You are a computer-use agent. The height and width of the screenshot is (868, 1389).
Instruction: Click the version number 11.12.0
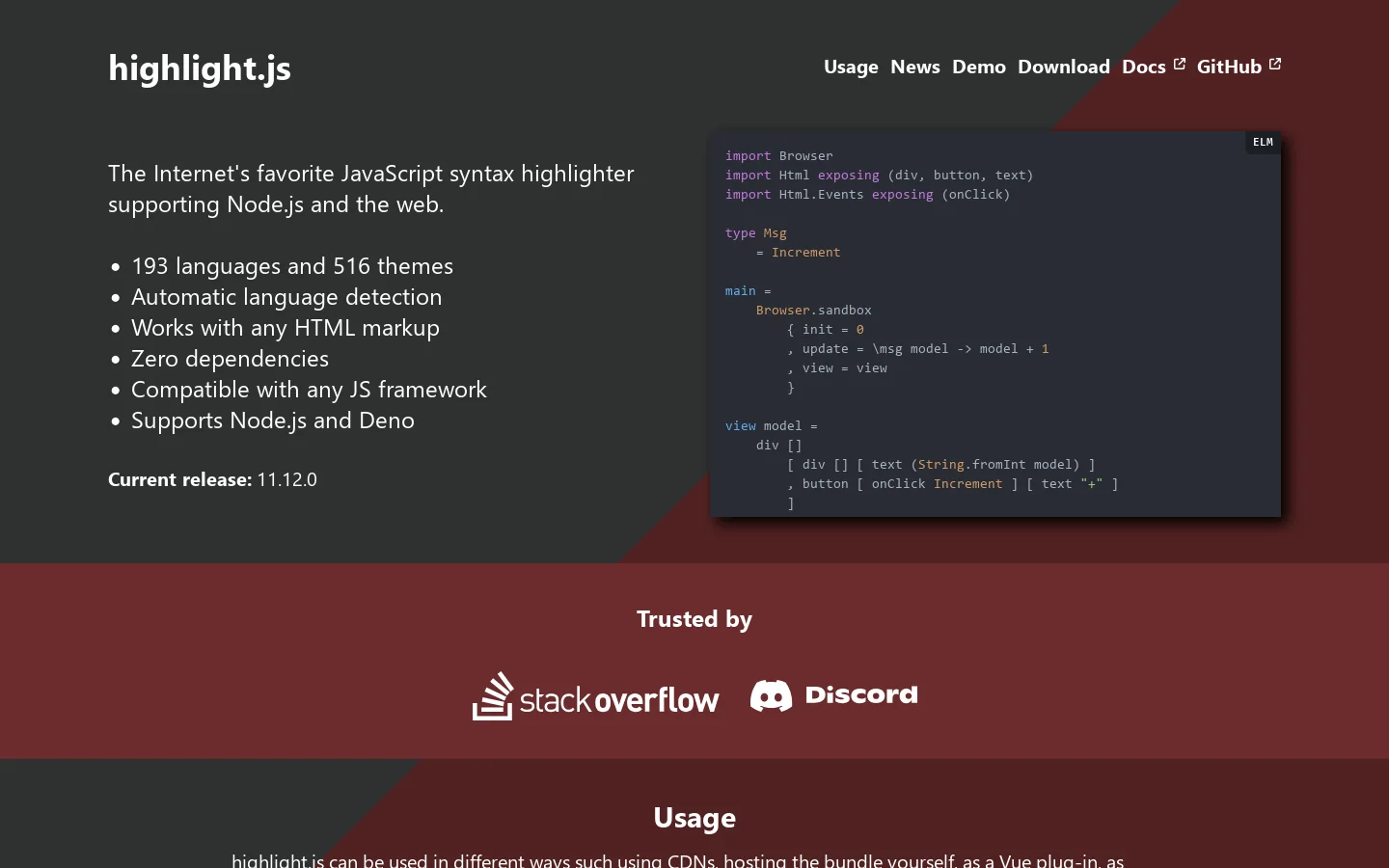tap(286, 479)
